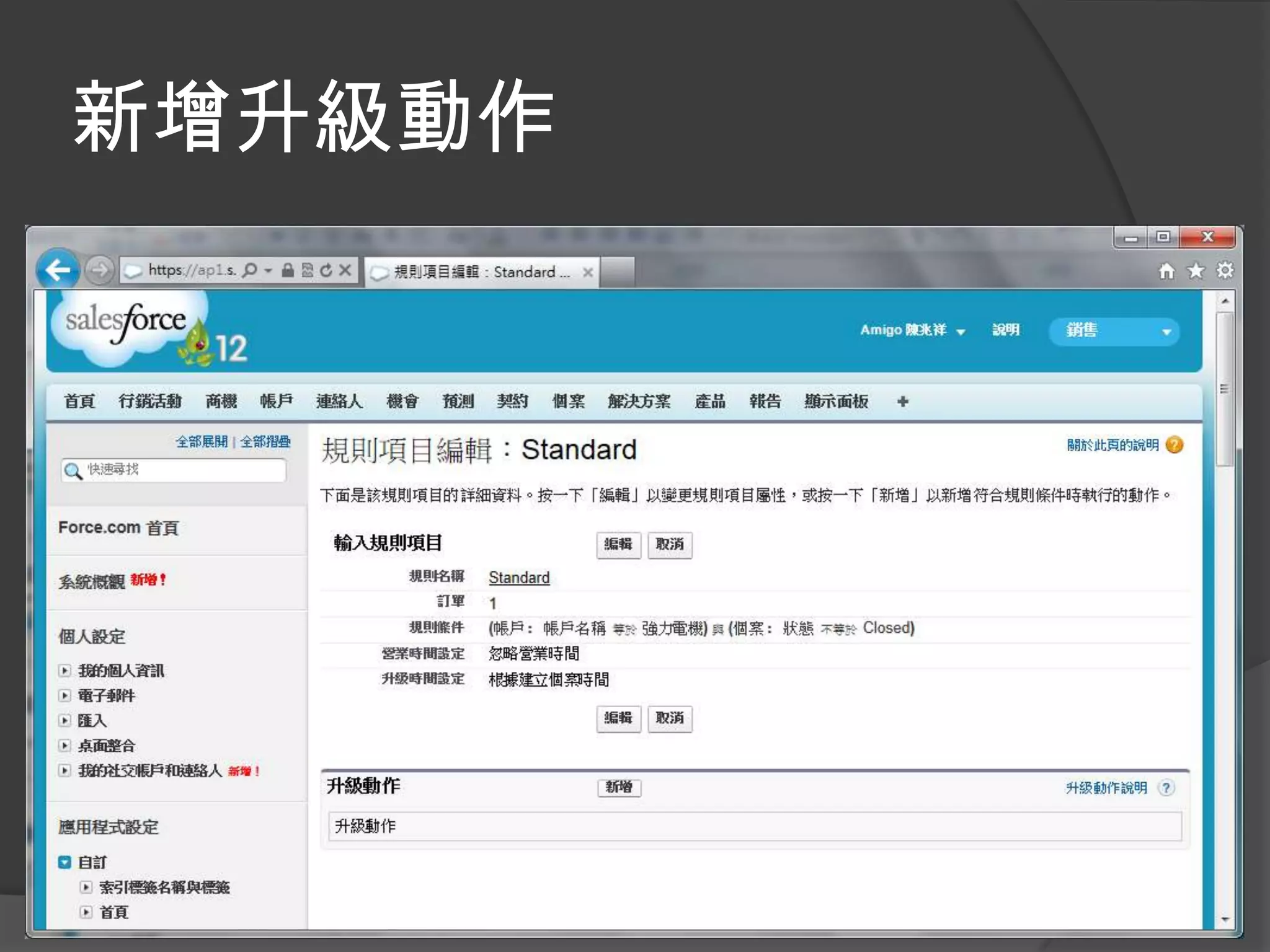Refresh the page using the reload icon
Viewport: 1270px width, 952px height.
click(x=327, y=270)
